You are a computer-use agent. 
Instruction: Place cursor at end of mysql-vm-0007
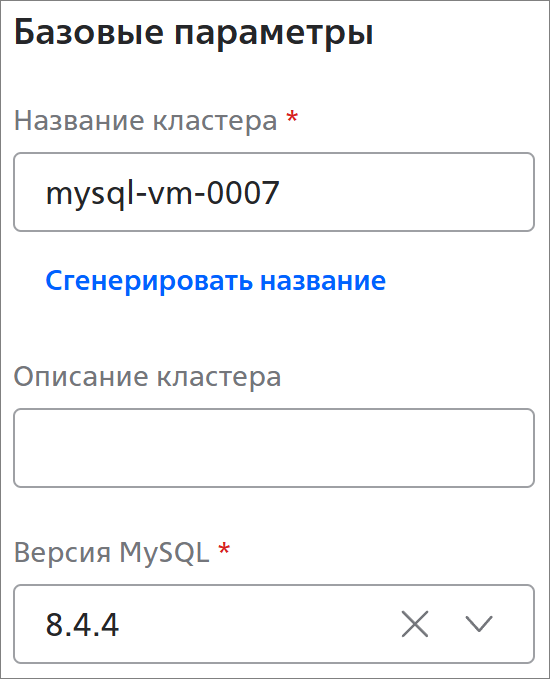(281, 193)
